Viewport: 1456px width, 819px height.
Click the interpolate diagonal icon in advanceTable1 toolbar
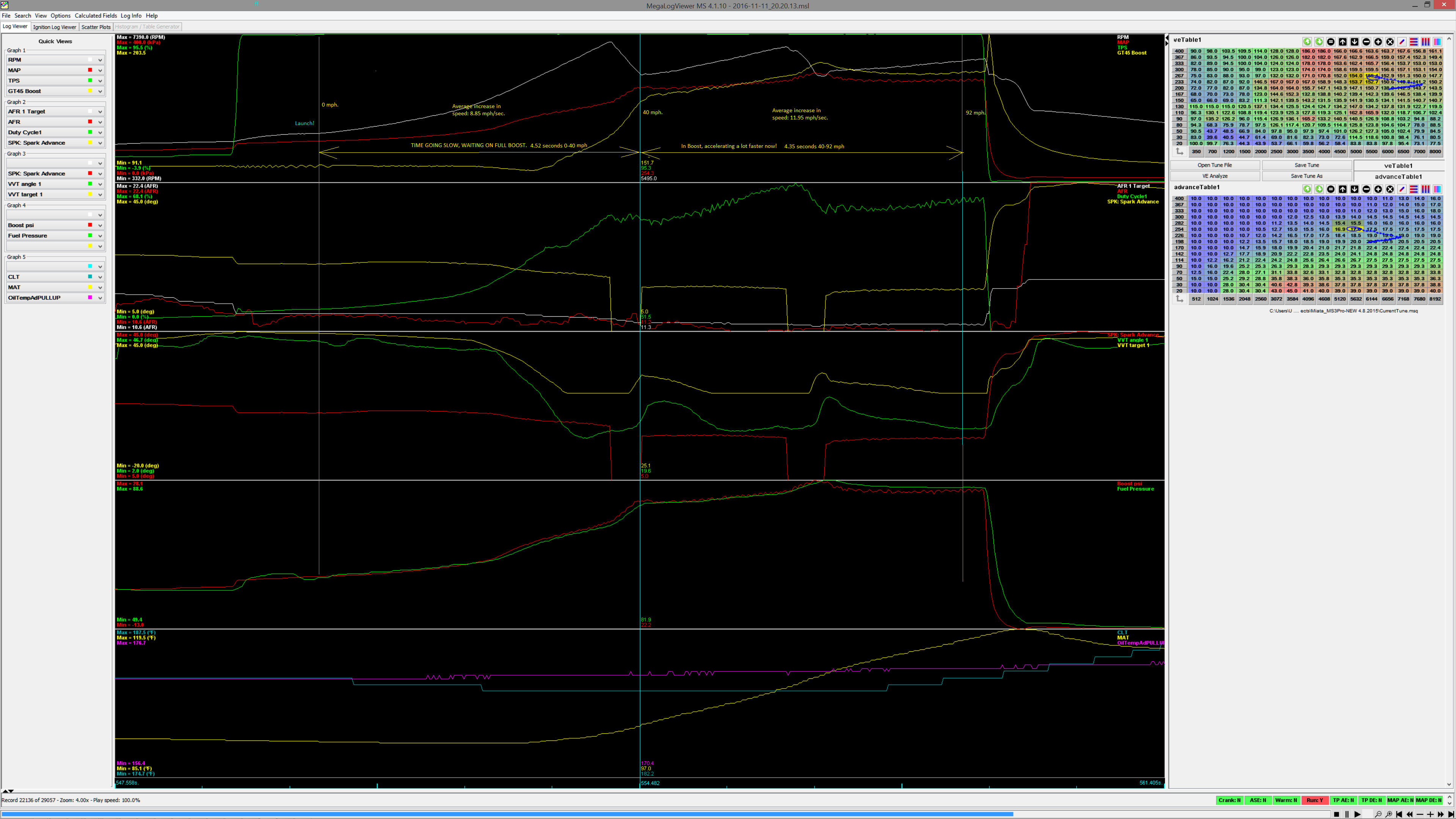coord(1402,189)
